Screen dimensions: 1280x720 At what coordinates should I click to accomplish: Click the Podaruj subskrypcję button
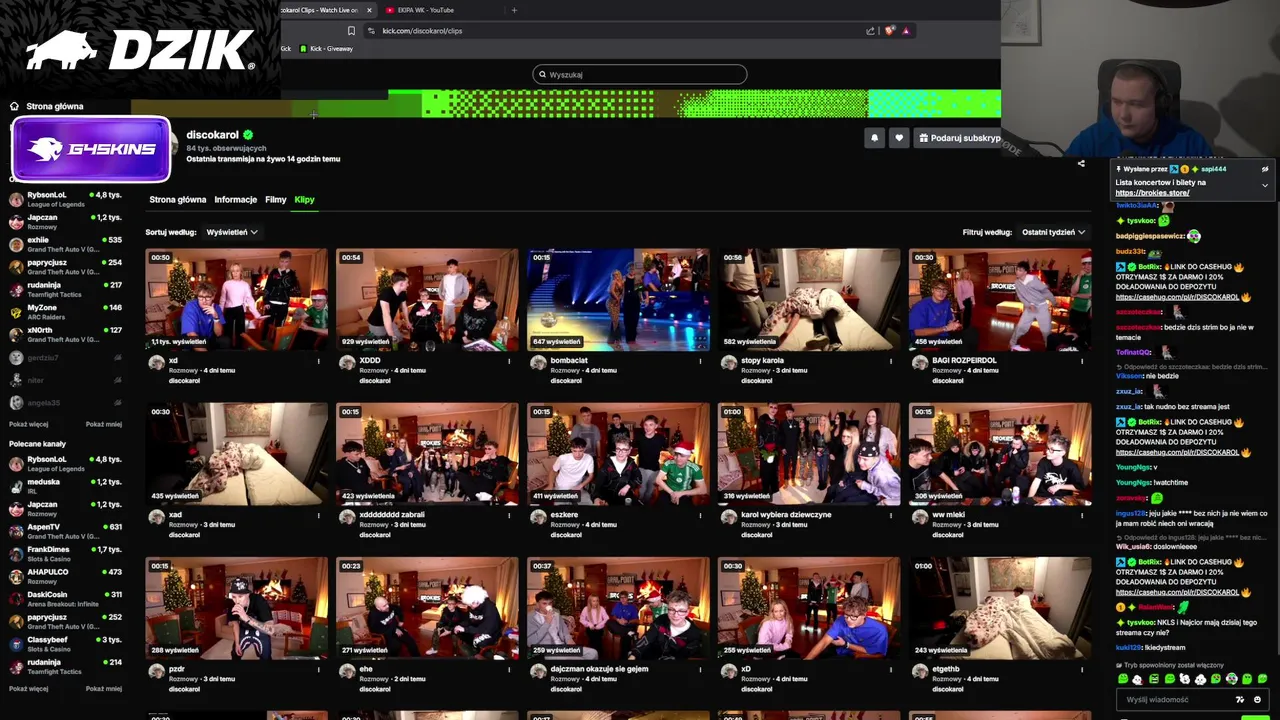pos(959,138)
